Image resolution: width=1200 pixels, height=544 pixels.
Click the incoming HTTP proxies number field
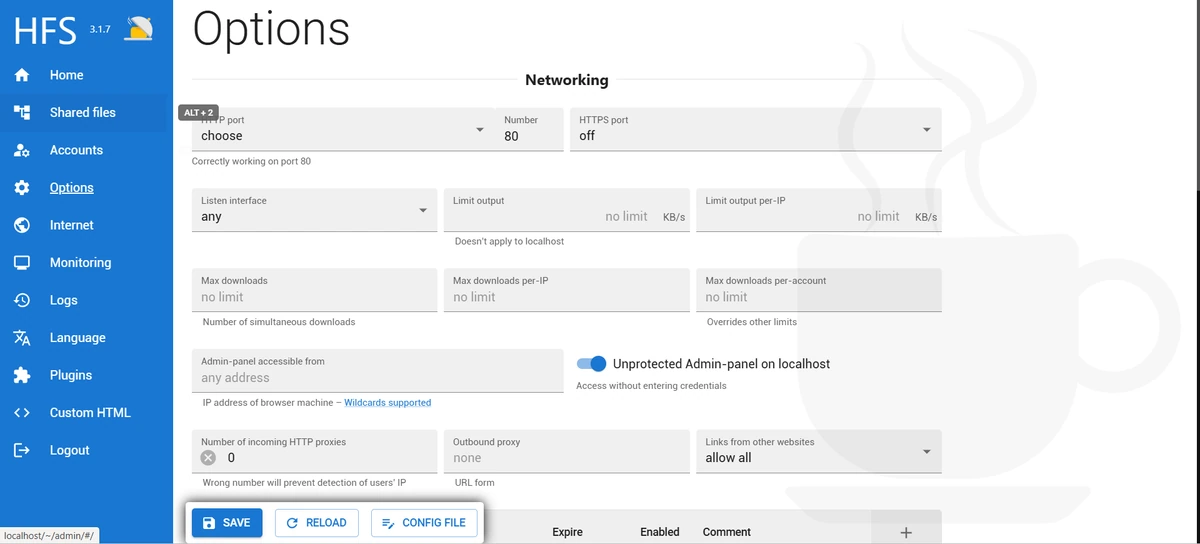click(x=314, y=451)
